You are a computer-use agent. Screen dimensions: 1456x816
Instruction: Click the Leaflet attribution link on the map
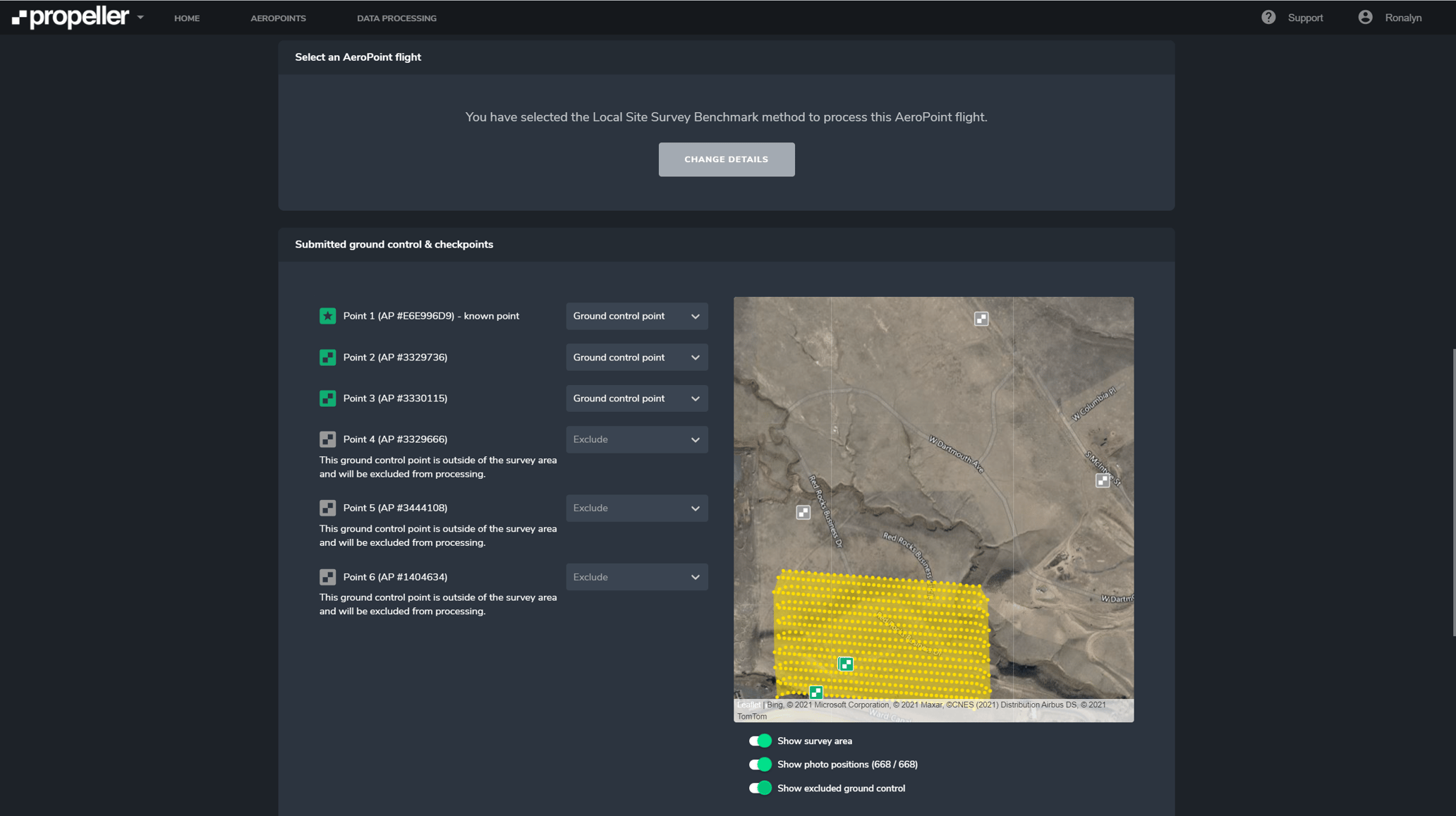[x=748, y=705]
